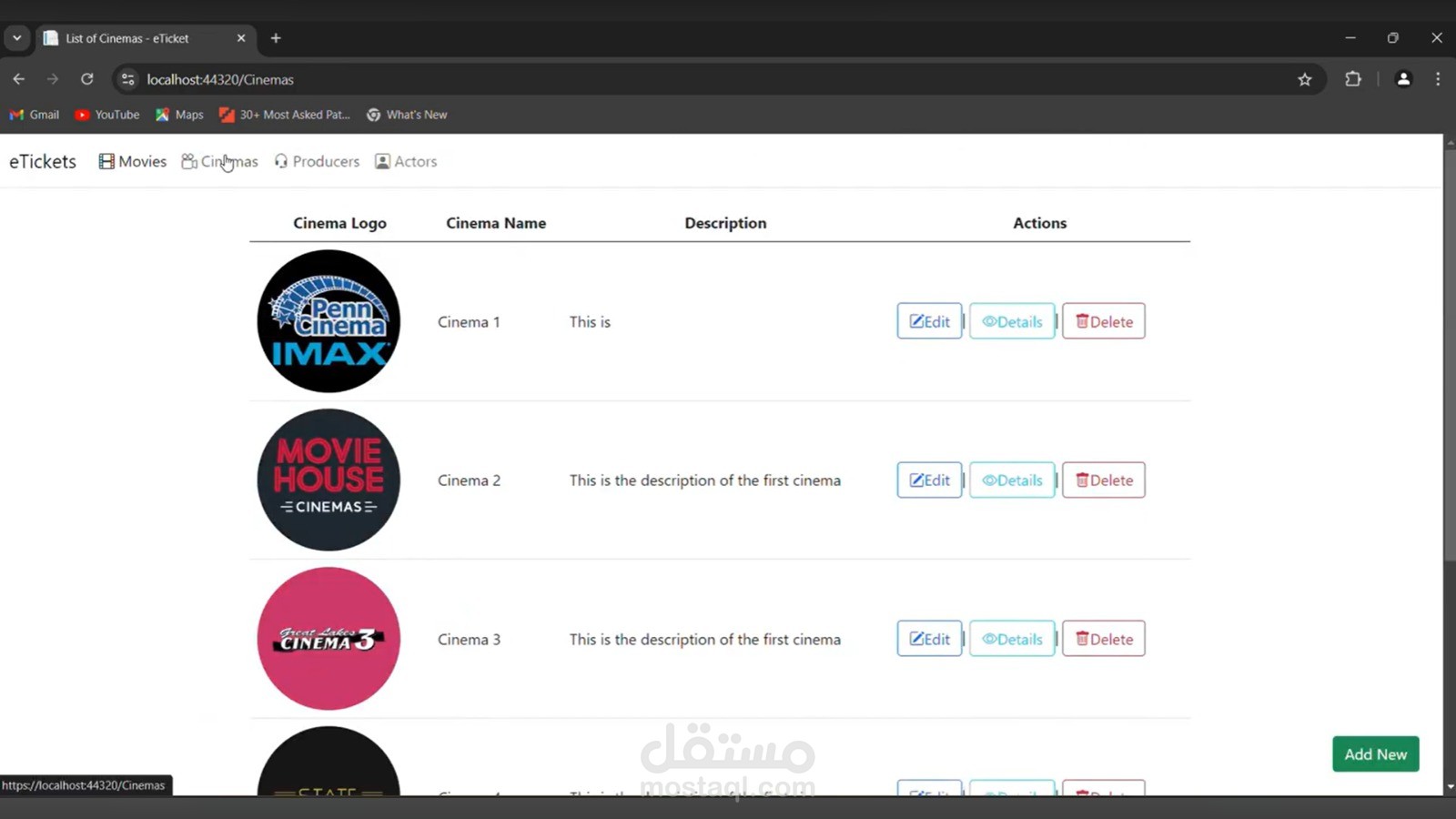Click the Penn Cinema IMAX logo
The image size is (1456, 819).
tap(329, 321)
